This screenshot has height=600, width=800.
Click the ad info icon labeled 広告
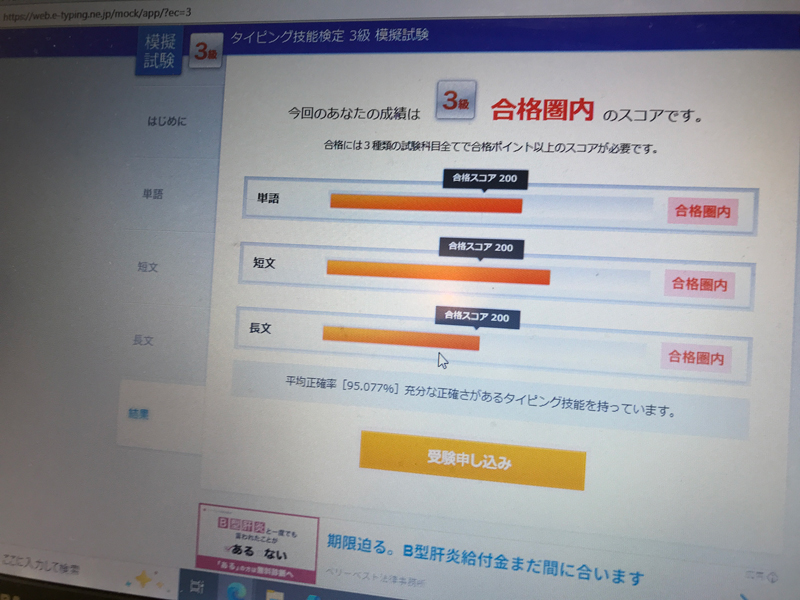coord(762,577)
